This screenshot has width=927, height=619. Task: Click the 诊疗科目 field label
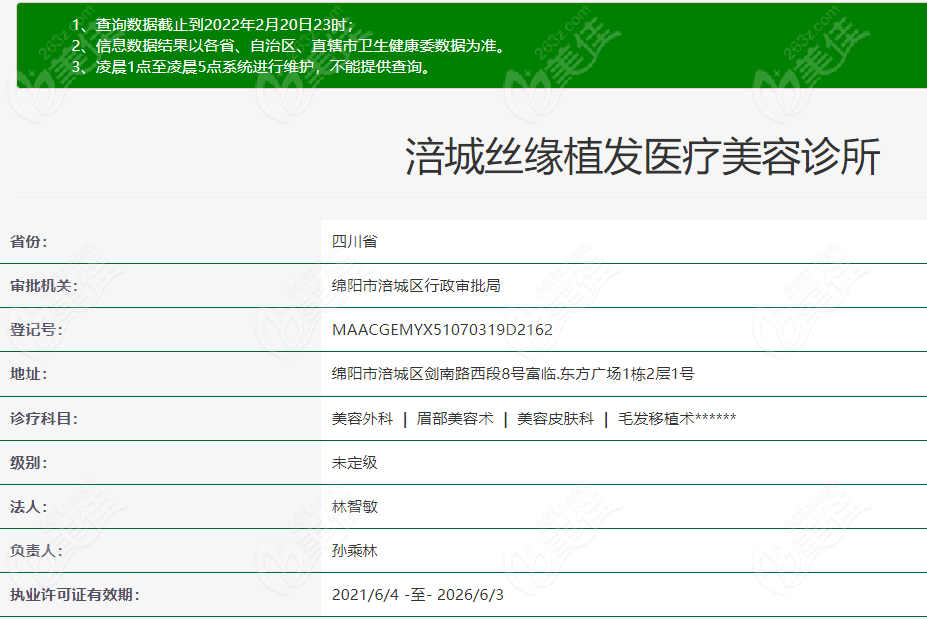43,419
